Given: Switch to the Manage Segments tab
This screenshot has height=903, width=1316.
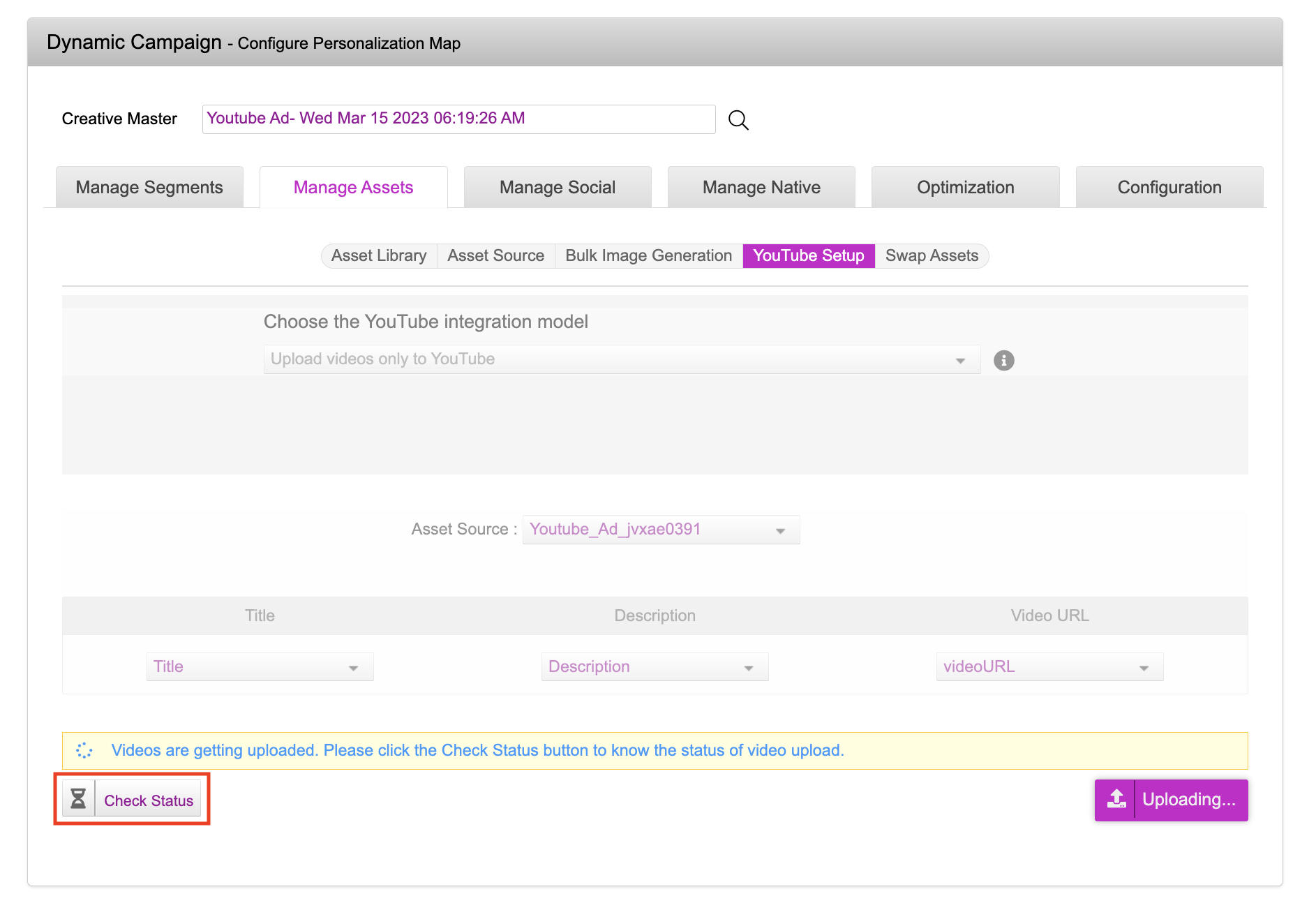Looking at the screenshot, I should (149, 187).
